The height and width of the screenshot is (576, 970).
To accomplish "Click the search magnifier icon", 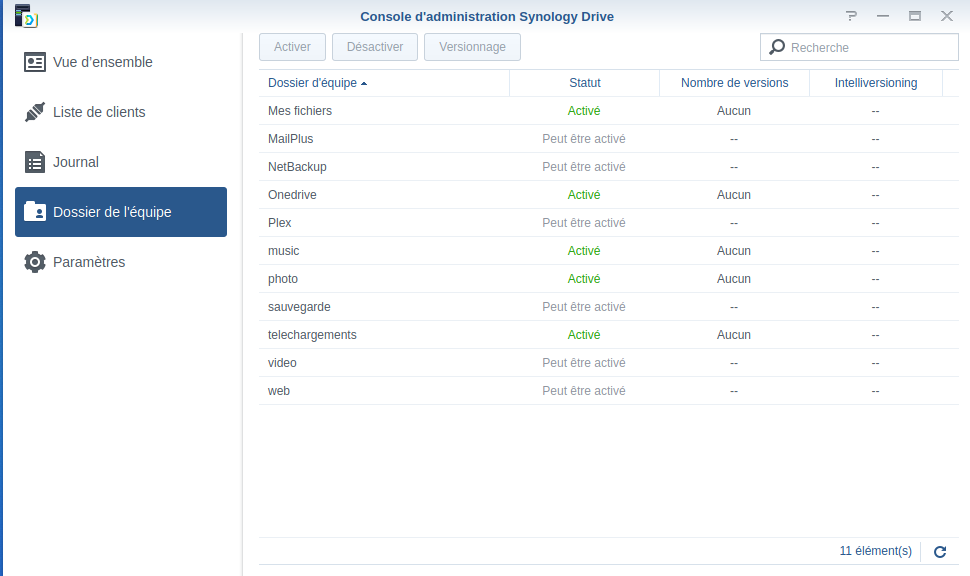I will [777, 47].
